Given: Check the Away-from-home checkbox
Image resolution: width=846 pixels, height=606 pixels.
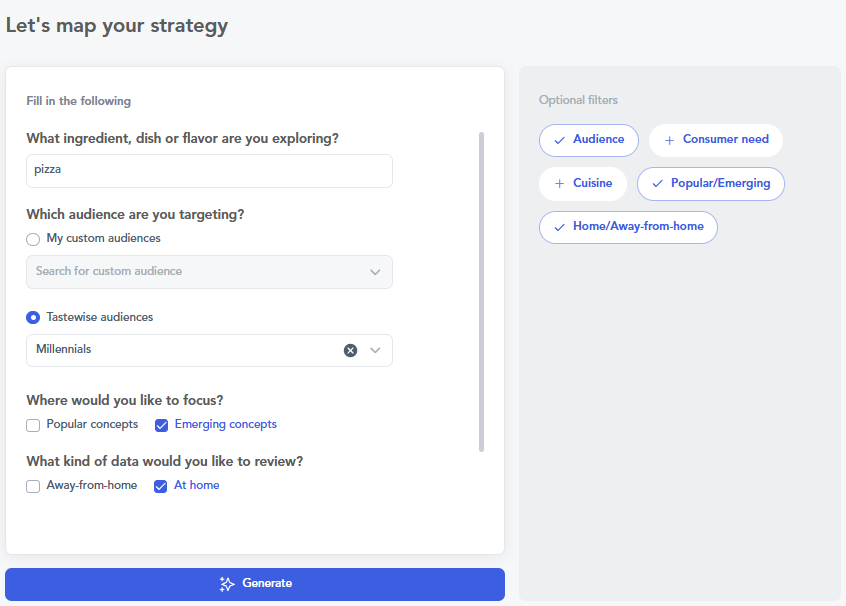Looking at the screenshot, I should coord(33,486).
